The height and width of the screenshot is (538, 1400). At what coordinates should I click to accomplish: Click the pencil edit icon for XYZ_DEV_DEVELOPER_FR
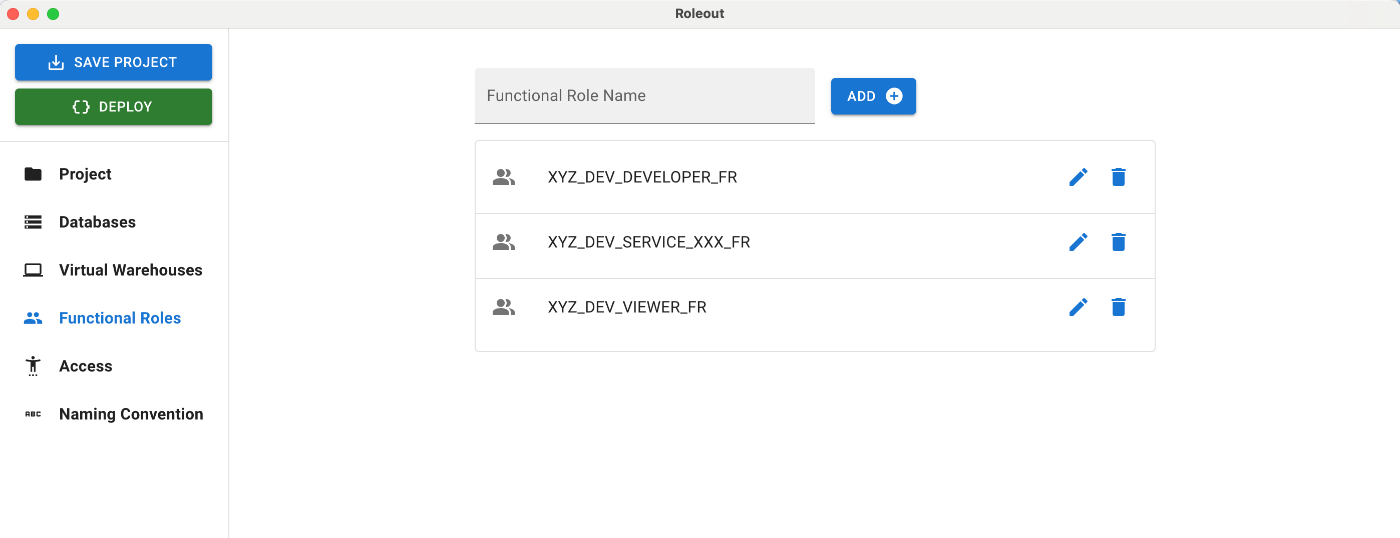1078,177
